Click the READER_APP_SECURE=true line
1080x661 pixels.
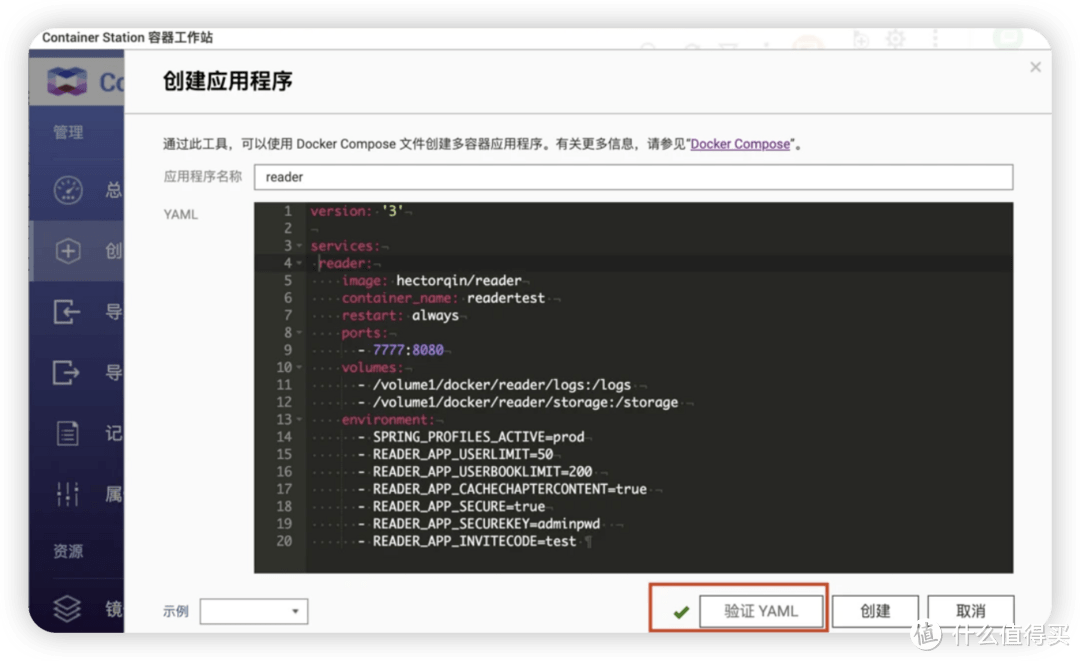[x=459, y=507]
